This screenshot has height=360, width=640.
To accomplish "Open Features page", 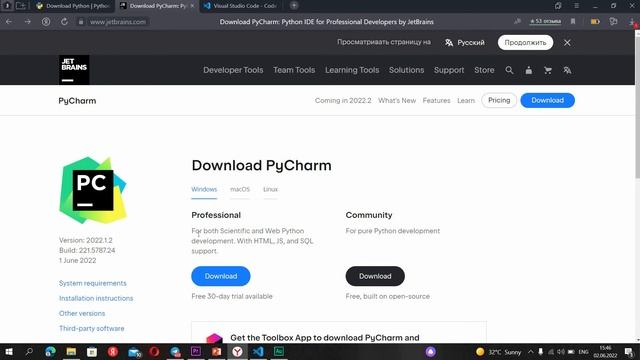I will [x=436, y=100].
